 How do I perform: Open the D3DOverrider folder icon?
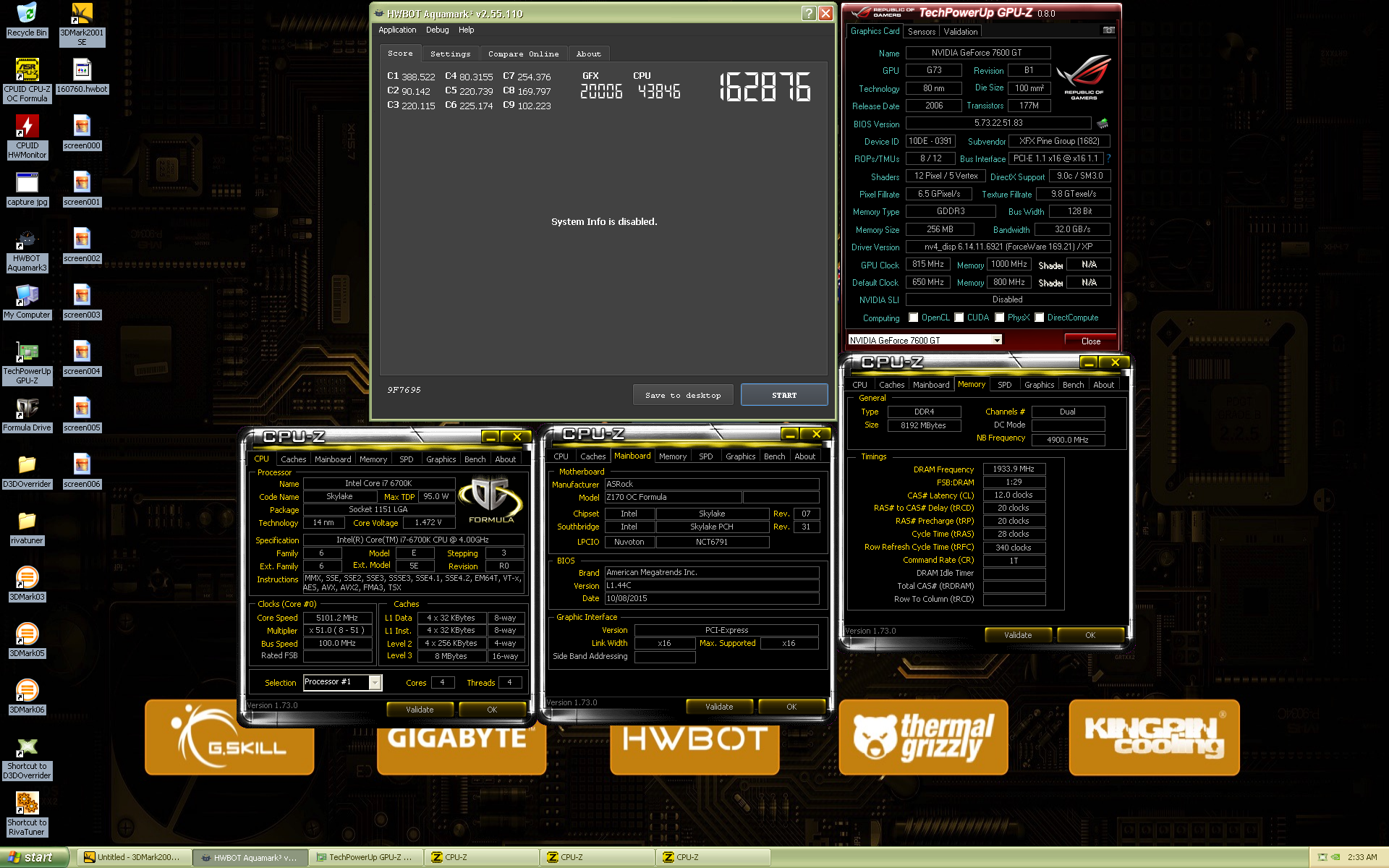pyautogui.click(x=27, y=472)
